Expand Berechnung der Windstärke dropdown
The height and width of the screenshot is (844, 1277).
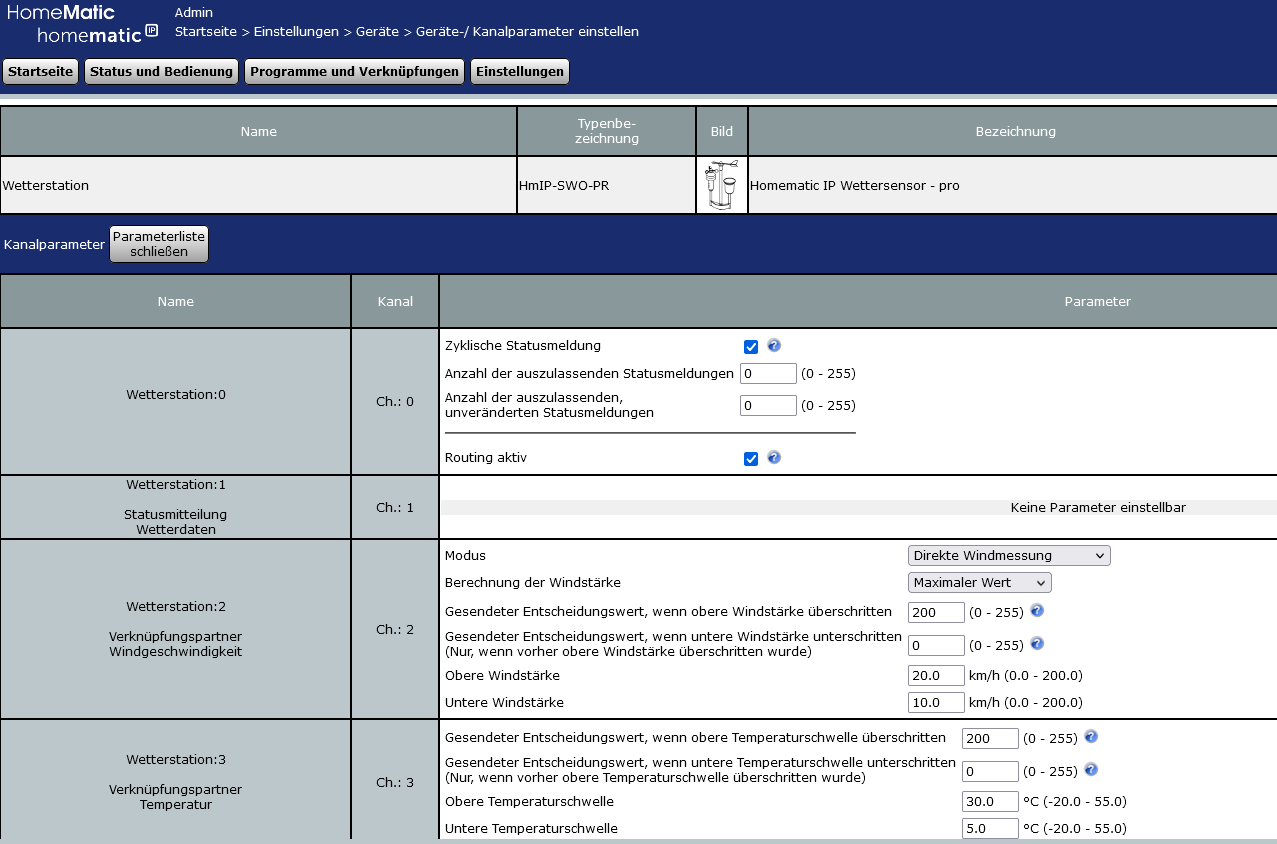click(979, 582)
